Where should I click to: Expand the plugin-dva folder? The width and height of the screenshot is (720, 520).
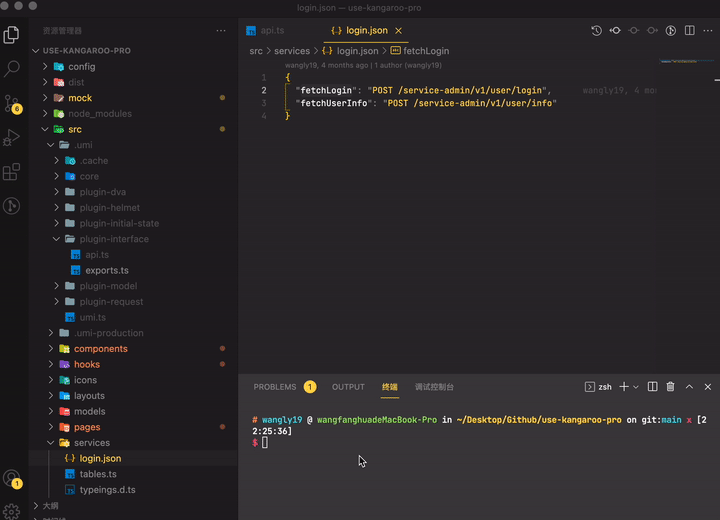coord(56,192)
